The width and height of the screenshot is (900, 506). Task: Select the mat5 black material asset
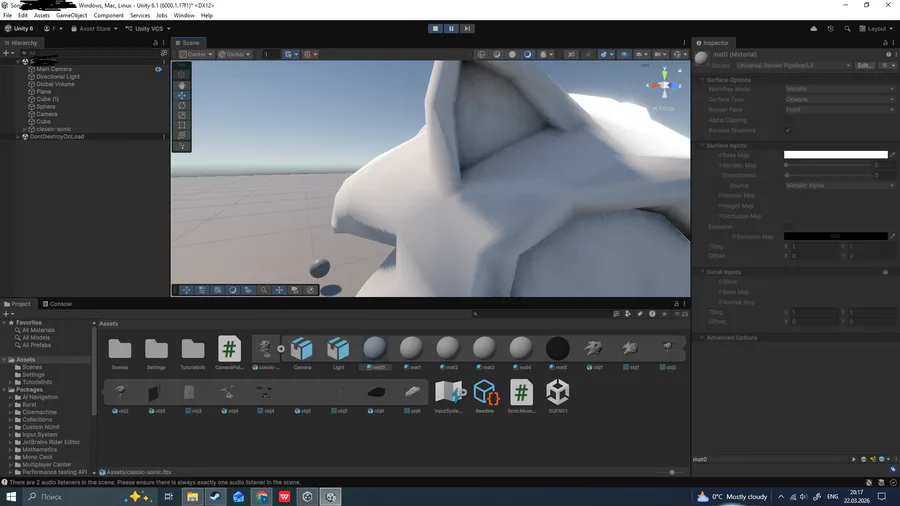(x=557, y=353)
